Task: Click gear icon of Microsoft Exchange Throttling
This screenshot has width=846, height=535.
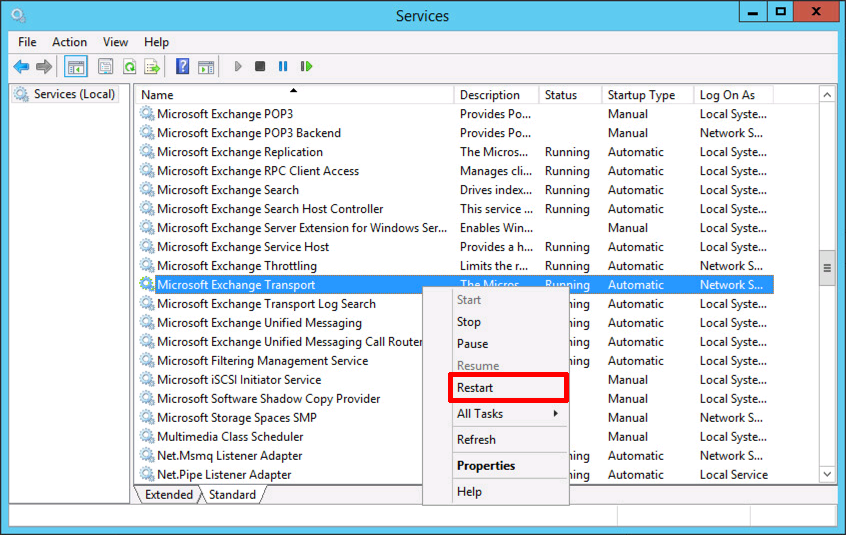Action: click(x=146, y=265)
